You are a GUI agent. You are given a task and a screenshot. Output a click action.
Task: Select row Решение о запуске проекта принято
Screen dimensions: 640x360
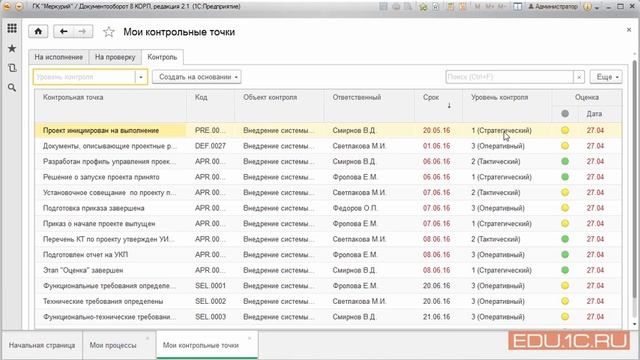point(329,177)
